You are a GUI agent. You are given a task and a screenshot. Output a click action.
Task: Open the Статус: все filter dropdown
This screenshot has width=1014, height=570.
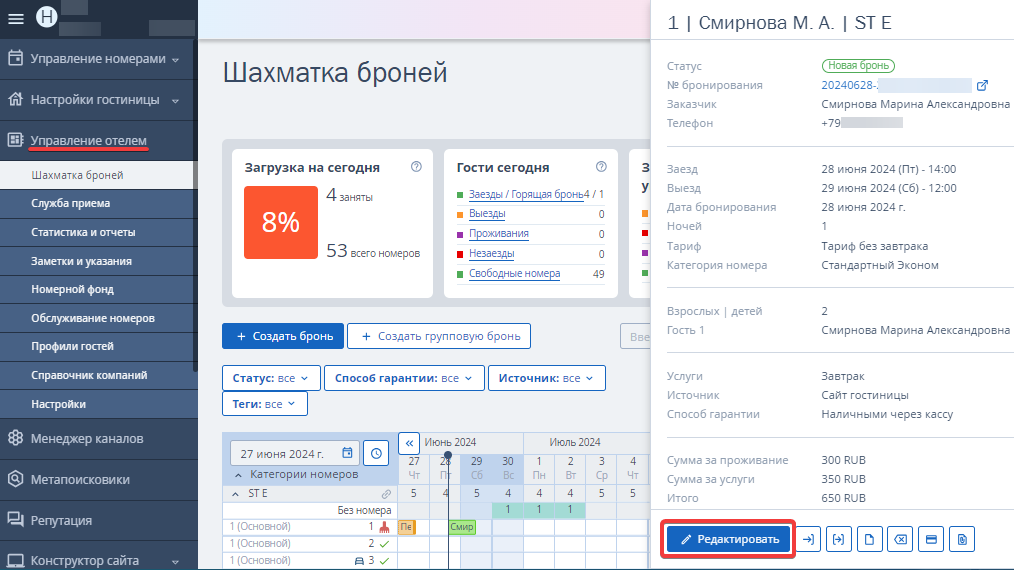coord(271,378)
